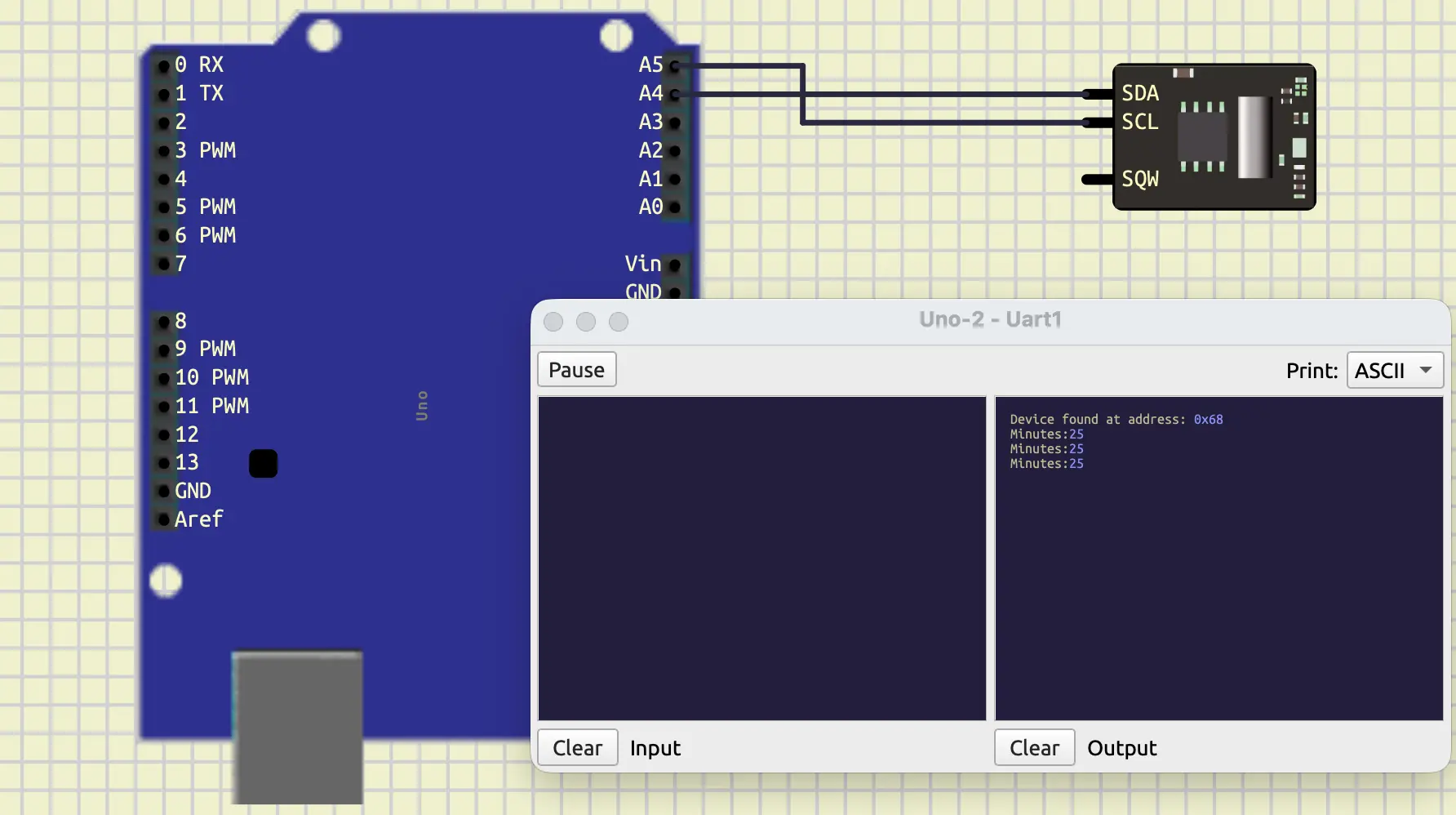Select digital pin 2 on the Uno
The image size is (1456, 815).
(x=164, y=122)
